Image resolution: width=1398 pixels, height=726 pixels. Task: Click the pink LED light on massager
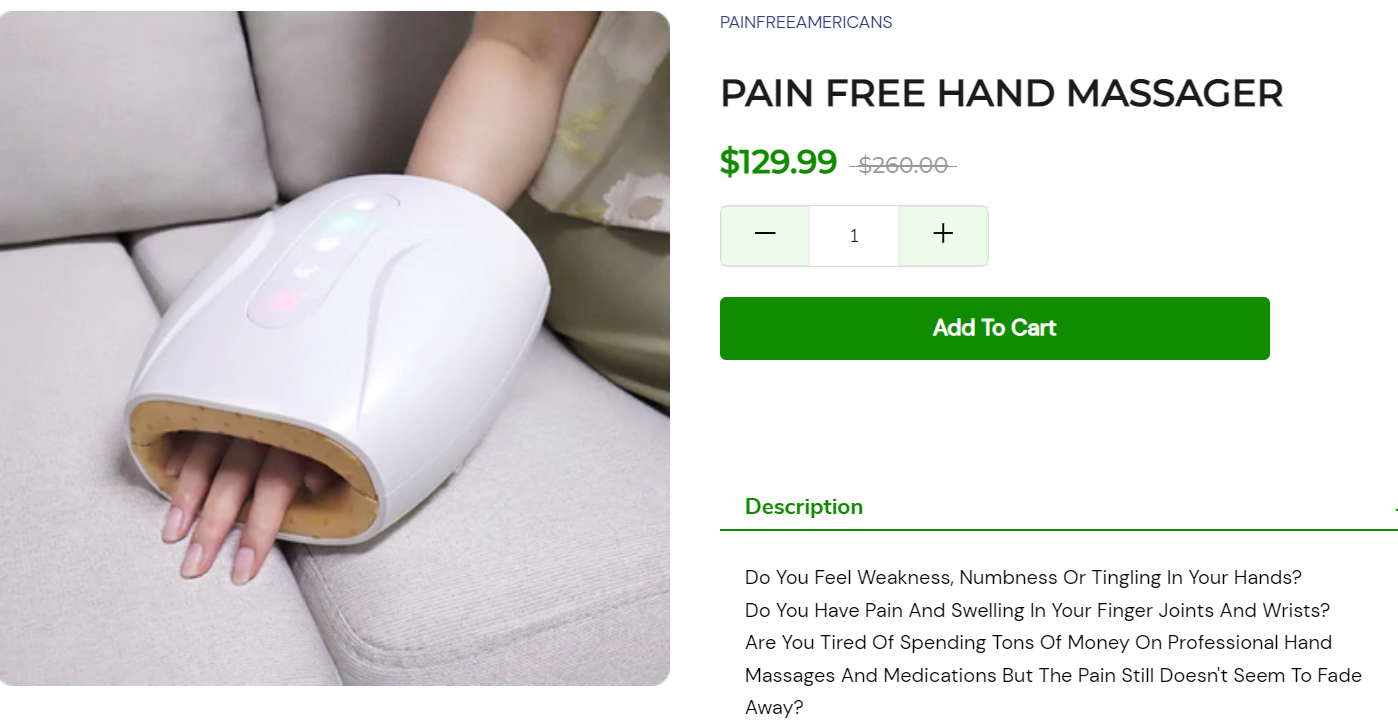(x=282, y=301)
